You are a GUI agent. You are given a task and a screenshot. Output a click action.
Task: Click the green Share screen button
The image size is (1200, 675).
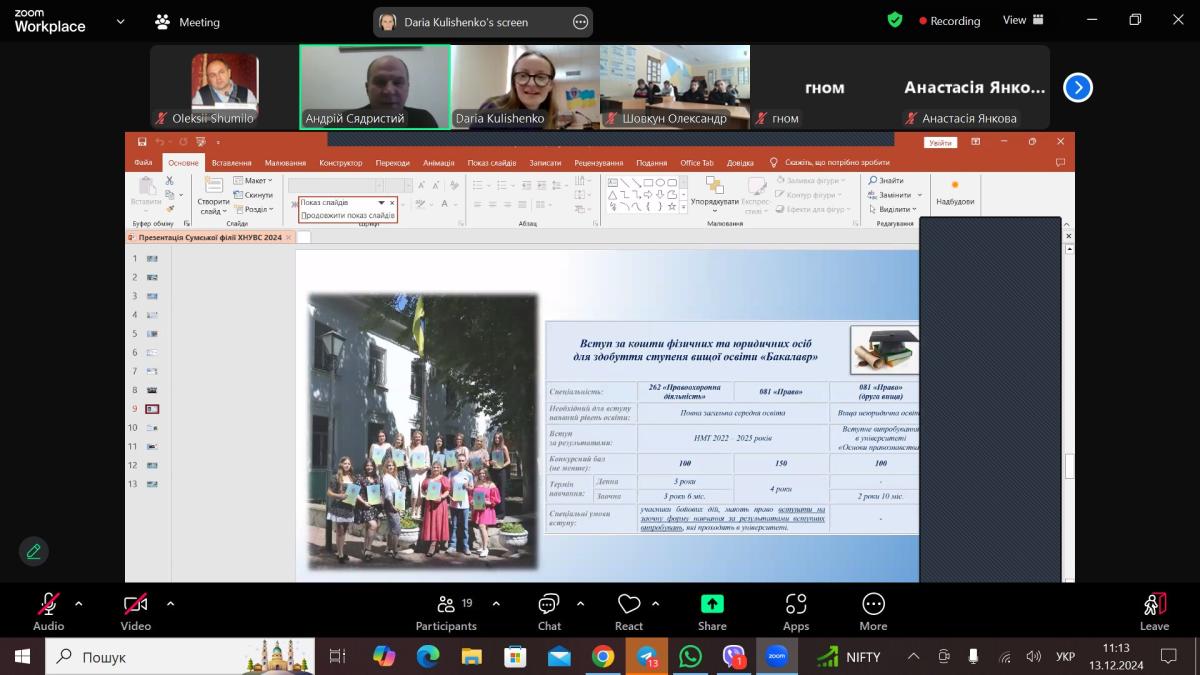pyautogui.click(x=712, y=611)
